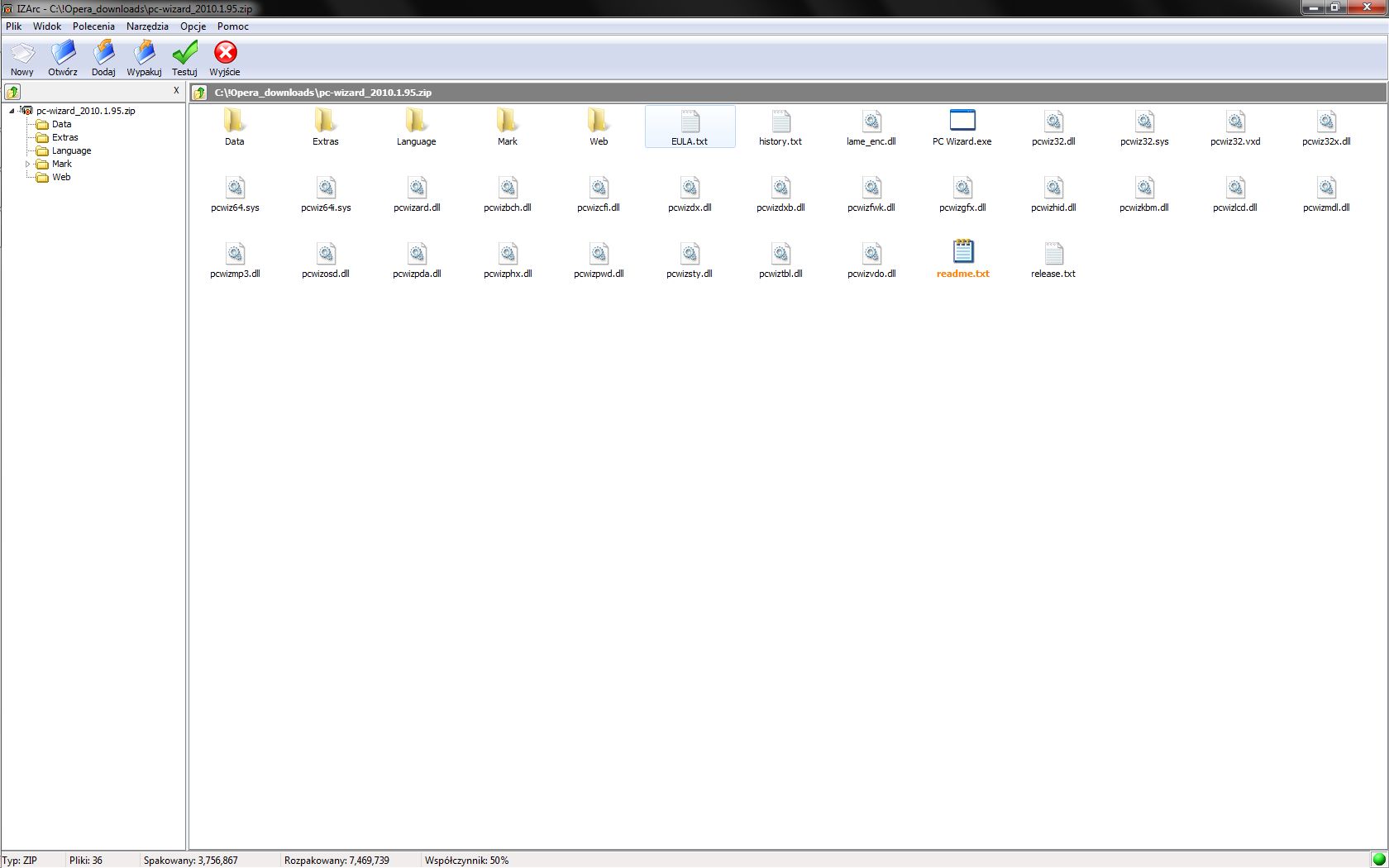
Task: Select the pcwizpwd.dll file icon
Action: 599,253
